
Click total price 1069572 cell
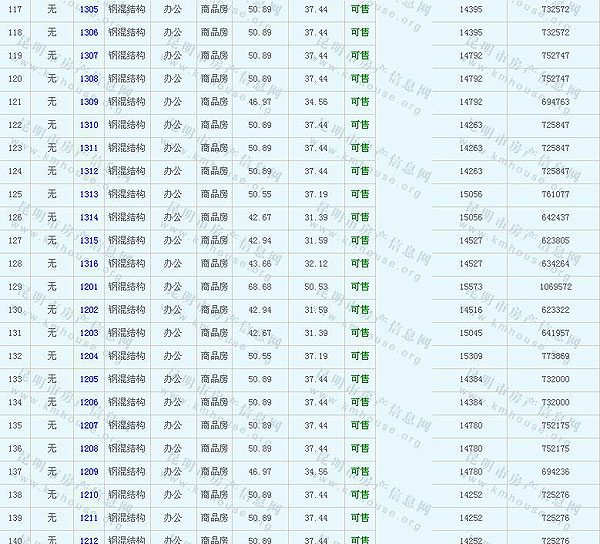click(554, 287)
